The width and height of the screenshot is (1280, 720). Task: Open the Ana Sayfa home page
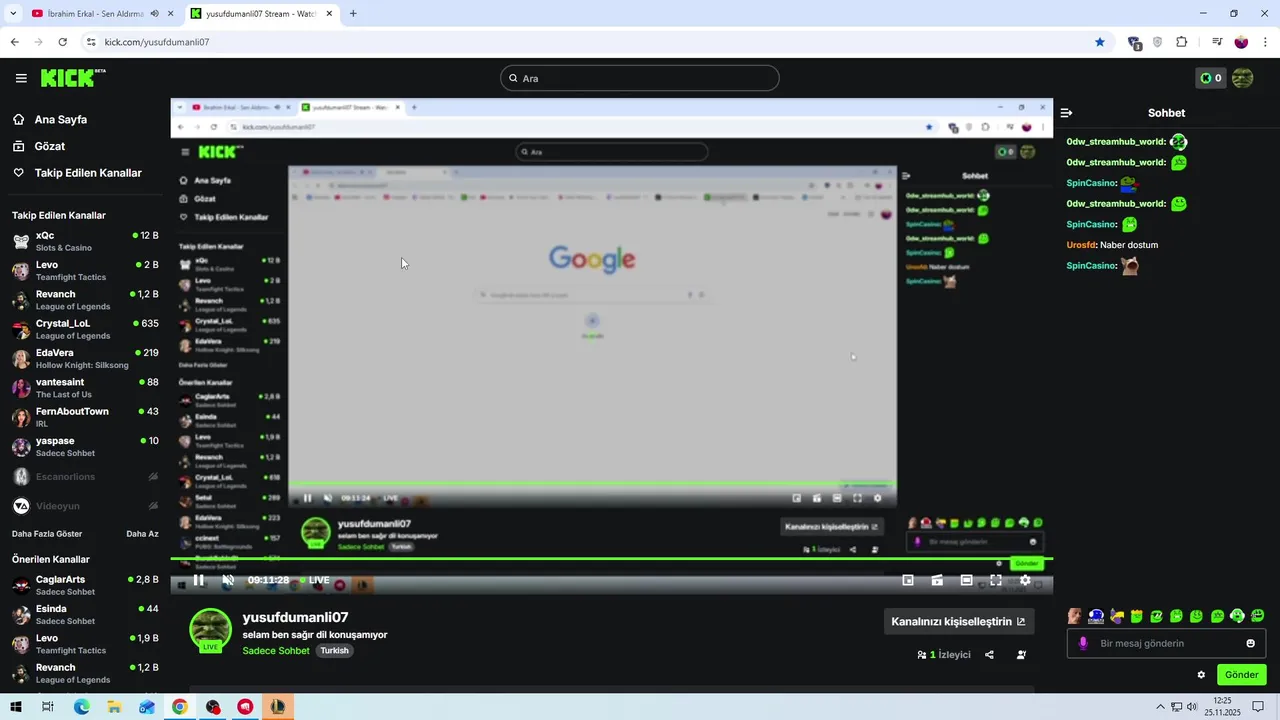point(61,119)
